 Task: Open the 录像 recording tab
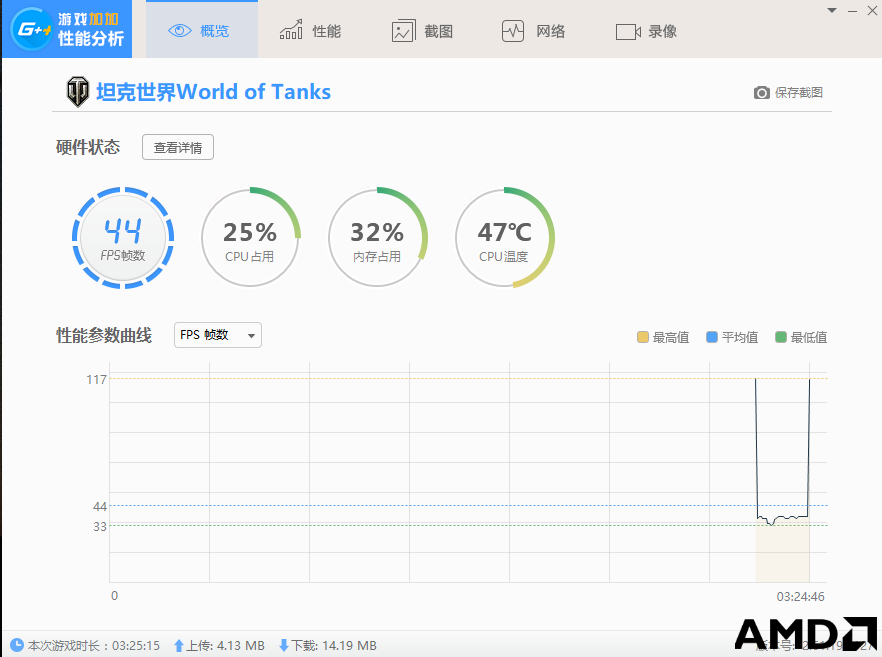click(x=646, y=32)
